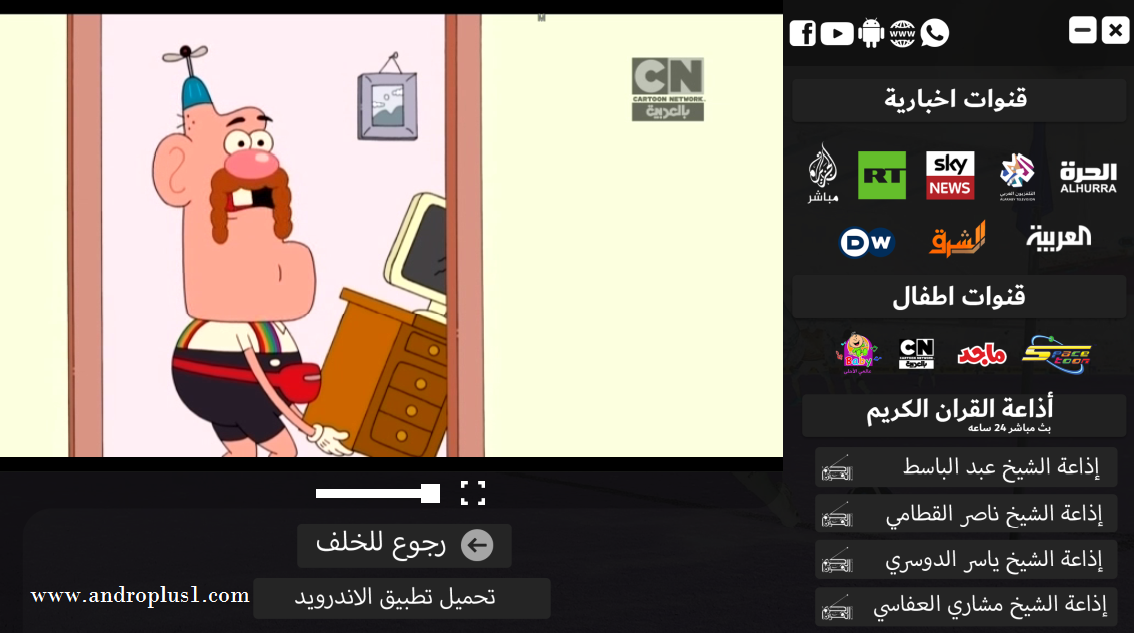Image resolution: width=1137 pixels, height=638 pixels.
Task: Toggle fullscreen video mode
Action: pyautogui.click(x=473, y=493)
